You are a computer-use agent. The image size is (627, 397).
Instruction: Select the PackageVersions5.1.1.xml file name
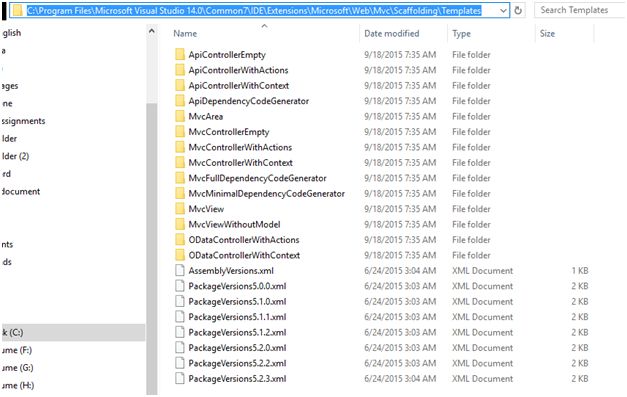tap(237, 317)
